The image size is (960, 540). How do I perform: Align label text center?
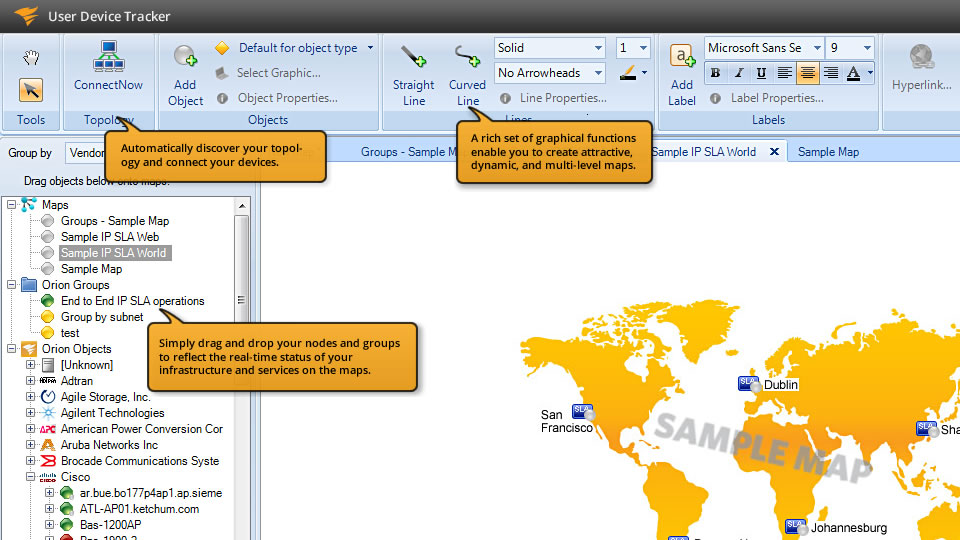tap(808, 73)
